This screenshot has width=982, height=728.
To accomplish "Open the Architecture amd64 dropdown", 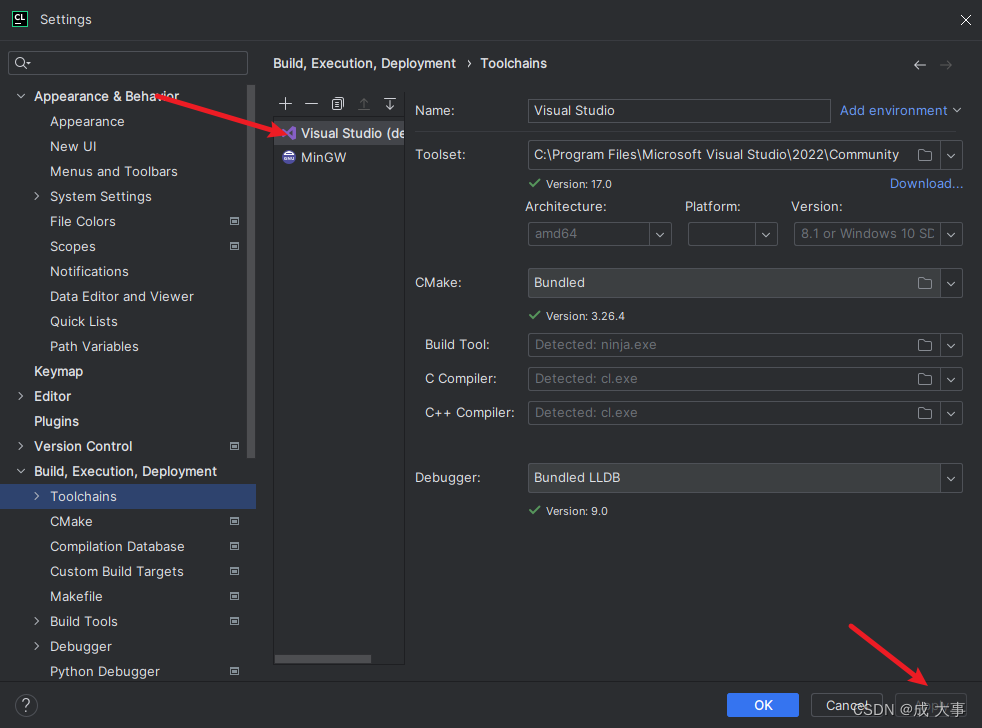I will [660, 234].
